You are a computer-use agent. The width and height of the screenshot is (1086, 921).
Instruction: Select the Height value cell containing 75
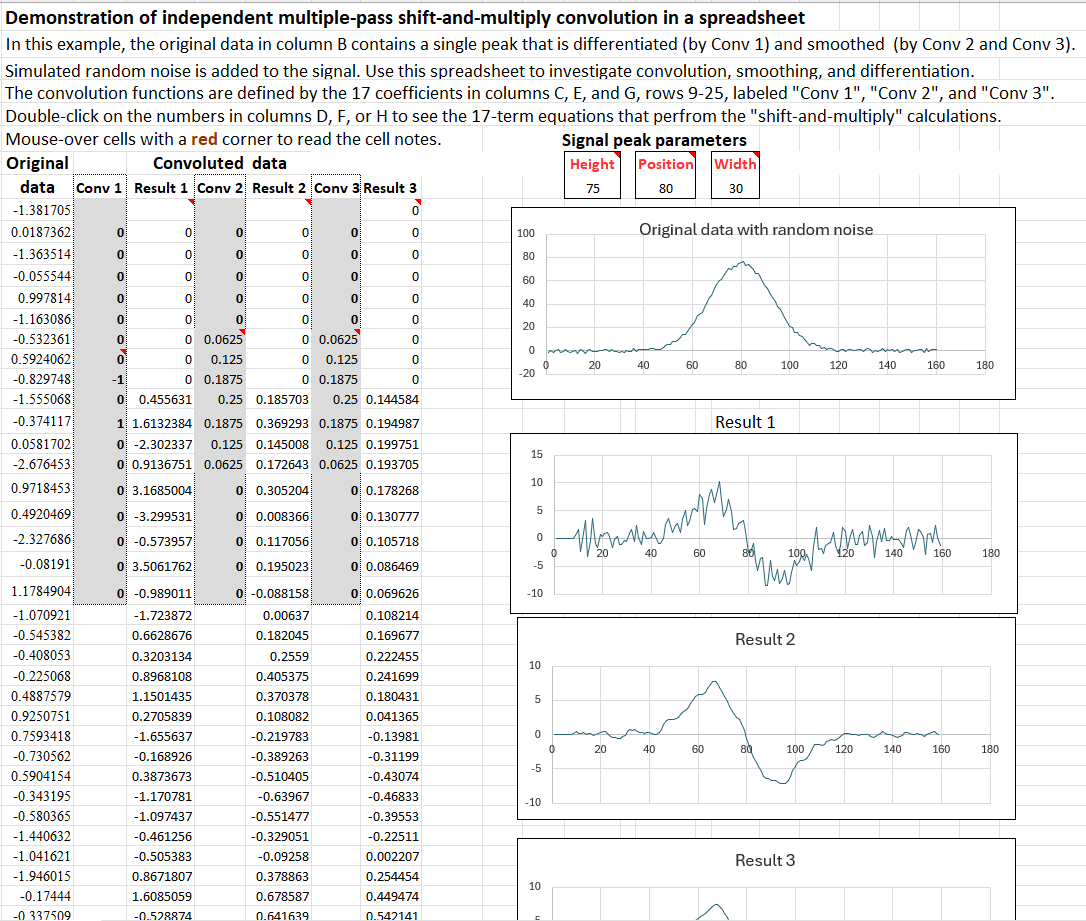(x=592, y=187)
